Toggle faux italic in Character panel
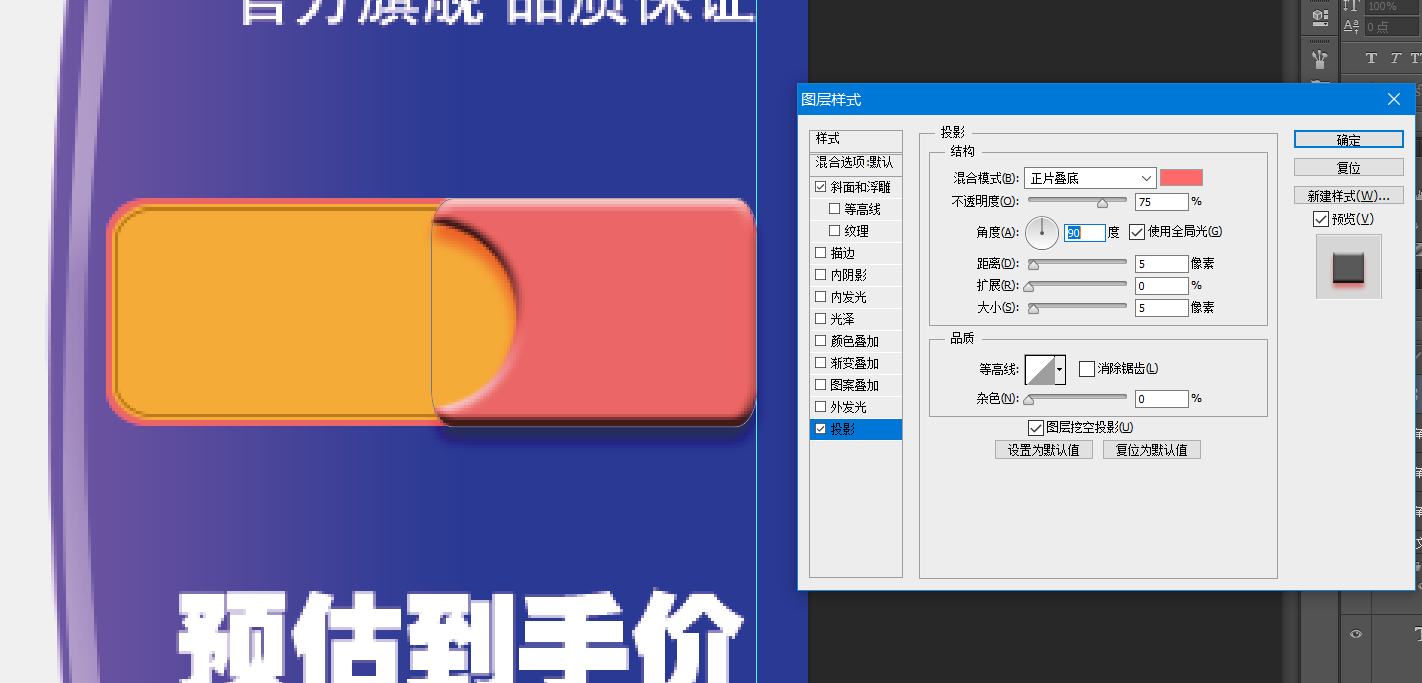 (1395, 58)
